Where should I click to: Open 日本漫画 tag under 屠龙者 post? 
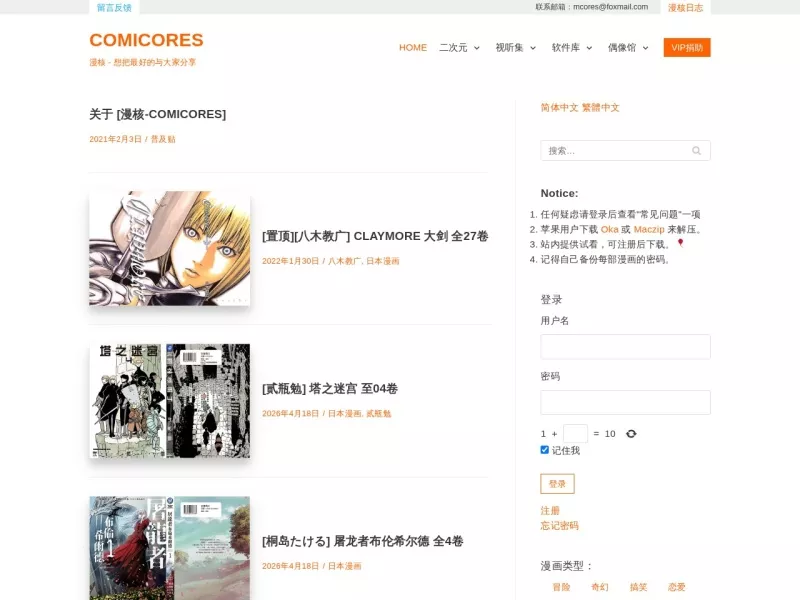tap(344, 566)
